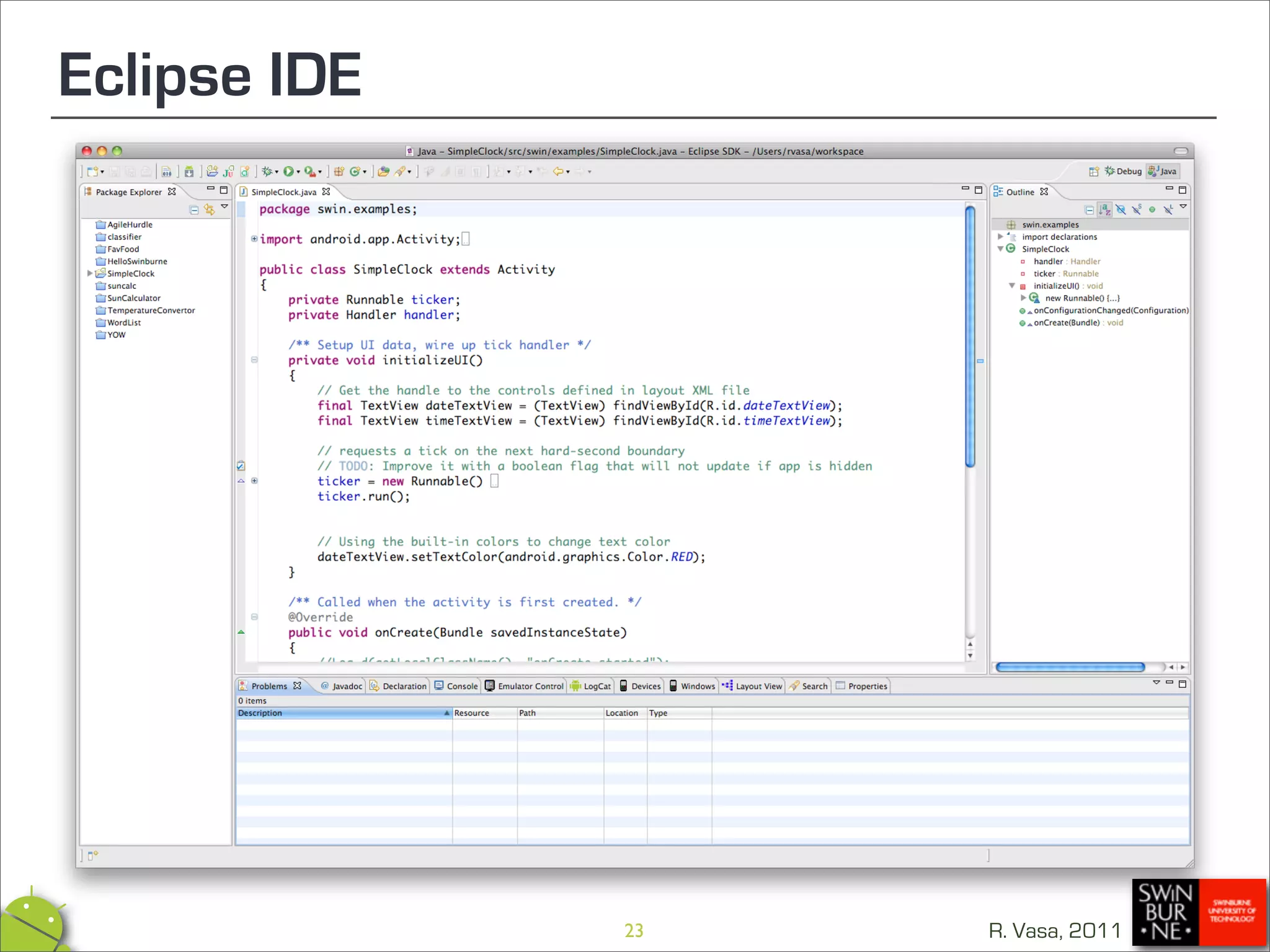Click editor scroll down arrow
Image resolution: width=1270 pixels, height=952 pixels.
click(x=970, y=656)
